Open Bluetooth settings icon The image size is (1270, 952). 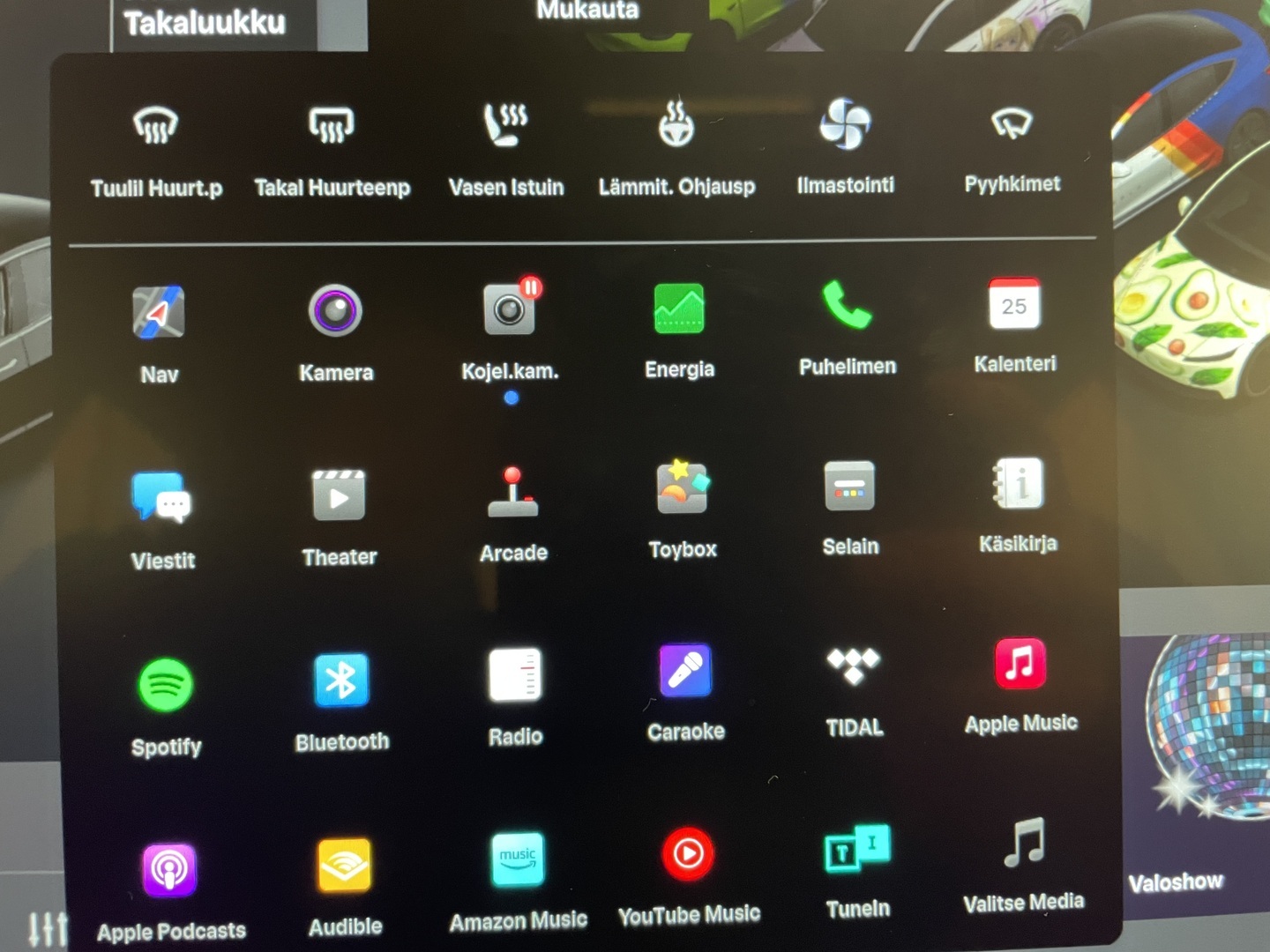tap(341, 681)
